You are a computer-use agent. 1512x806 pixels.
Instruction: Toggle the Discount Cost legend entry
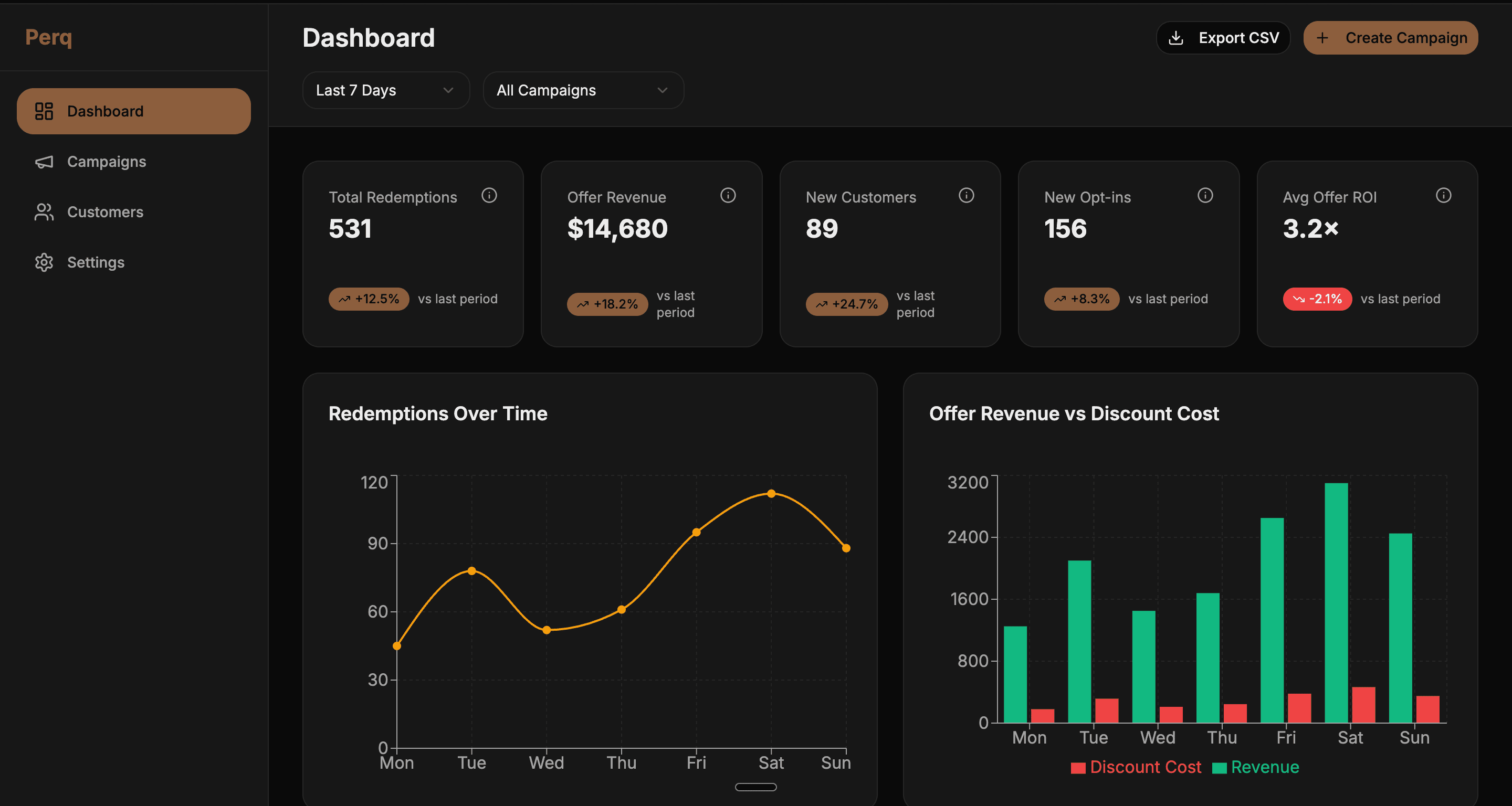click(x=1136, y=767)
